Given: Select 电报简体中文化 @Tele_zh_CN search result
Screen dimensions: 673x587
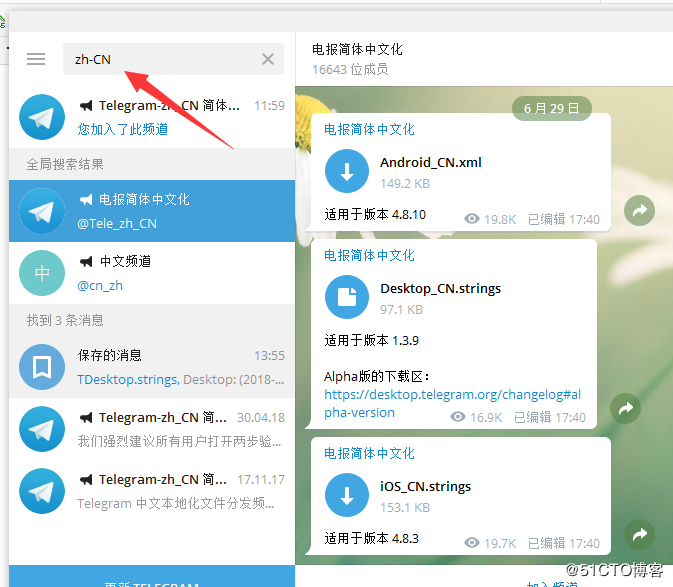Looking at the screenshot, I should click(152, 211).
